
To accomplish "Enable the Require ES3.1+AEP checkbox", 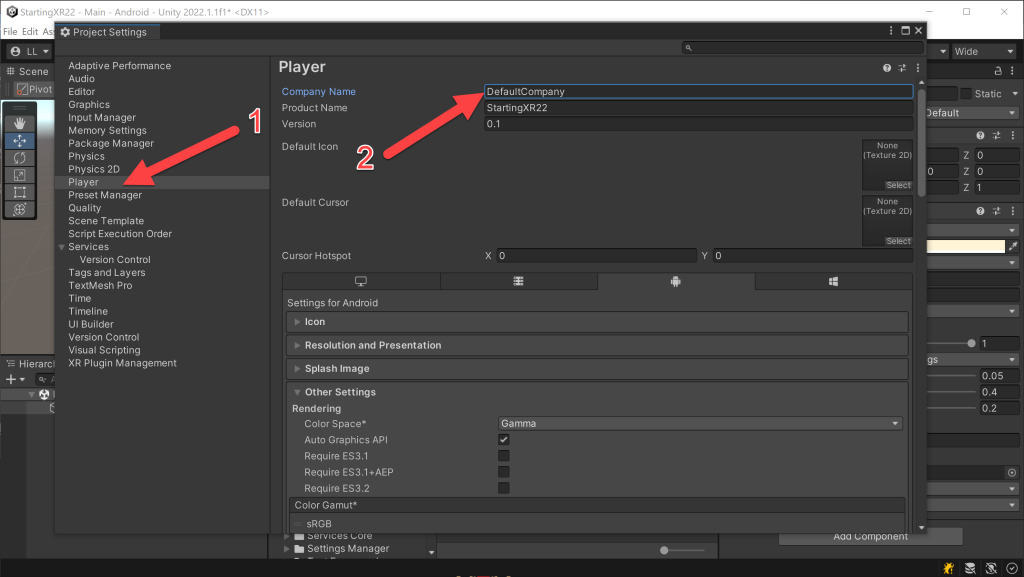I will (x=504, y=472).
